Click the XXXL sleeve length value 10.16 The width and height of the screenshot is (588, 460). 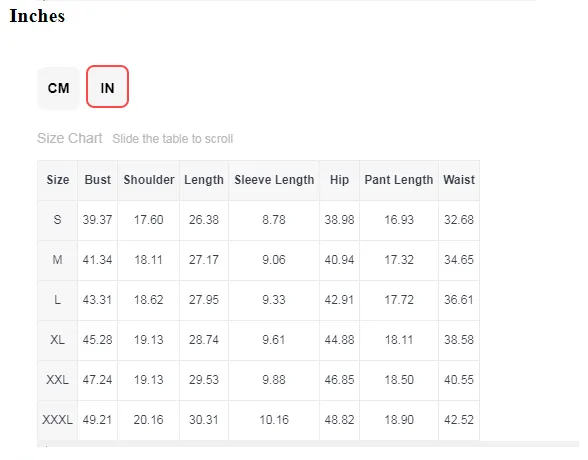tap(274, 420)
